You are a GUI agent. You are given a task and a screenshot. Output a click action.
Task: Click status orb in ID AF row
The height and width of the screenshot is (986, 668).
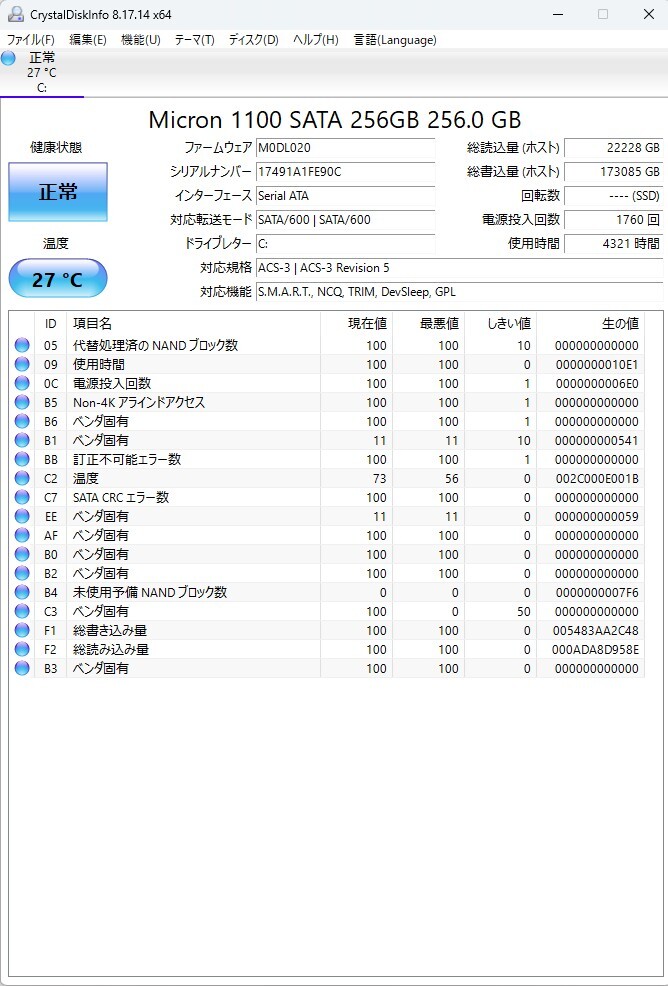pyautogui.click(x=22, y=535)
